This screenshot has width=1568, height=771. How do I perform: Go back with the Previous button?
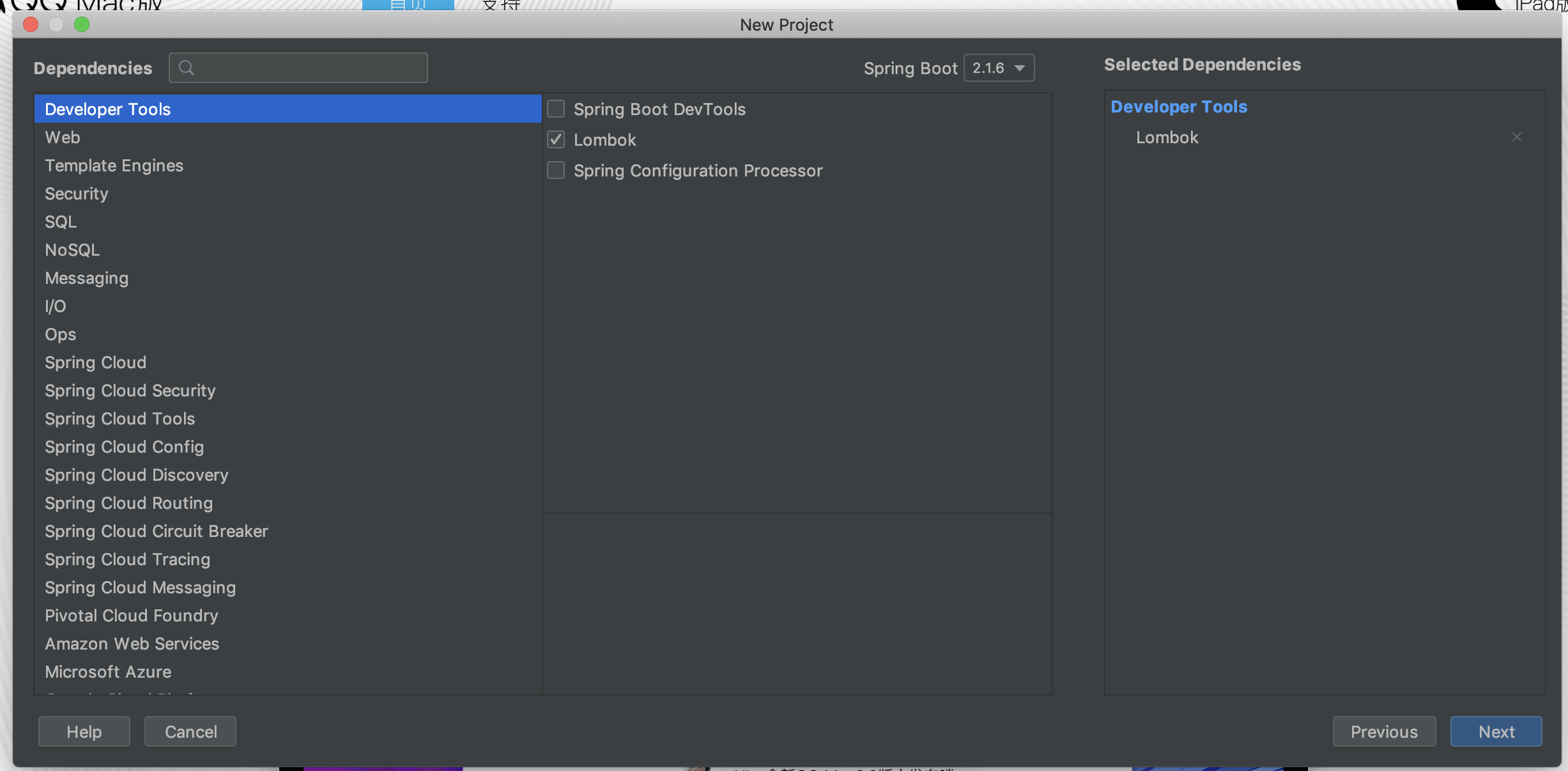coord(1384,731)
